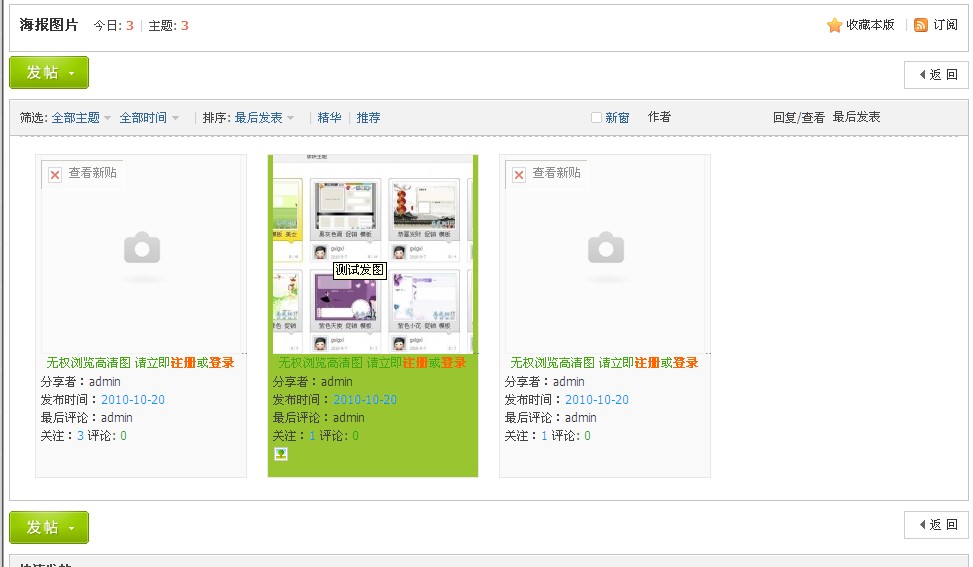Click 关注 count 3 in first card

80,436
